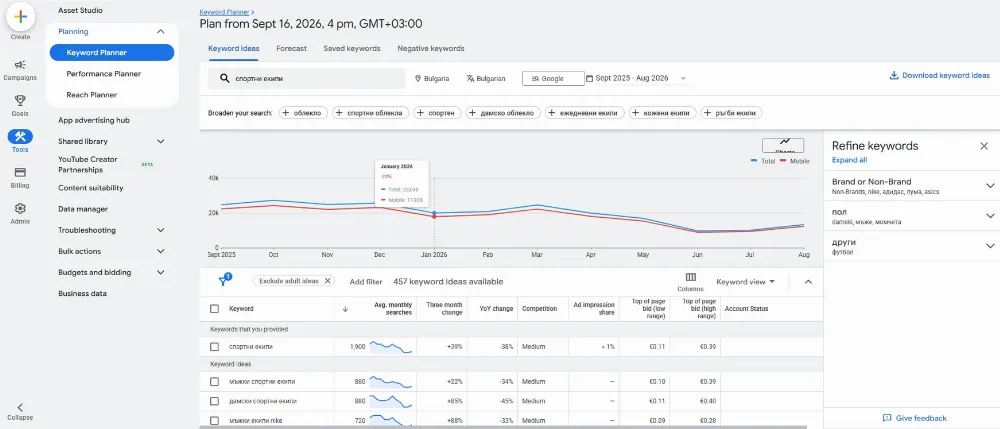Collapse the chart section chevron

808,282
